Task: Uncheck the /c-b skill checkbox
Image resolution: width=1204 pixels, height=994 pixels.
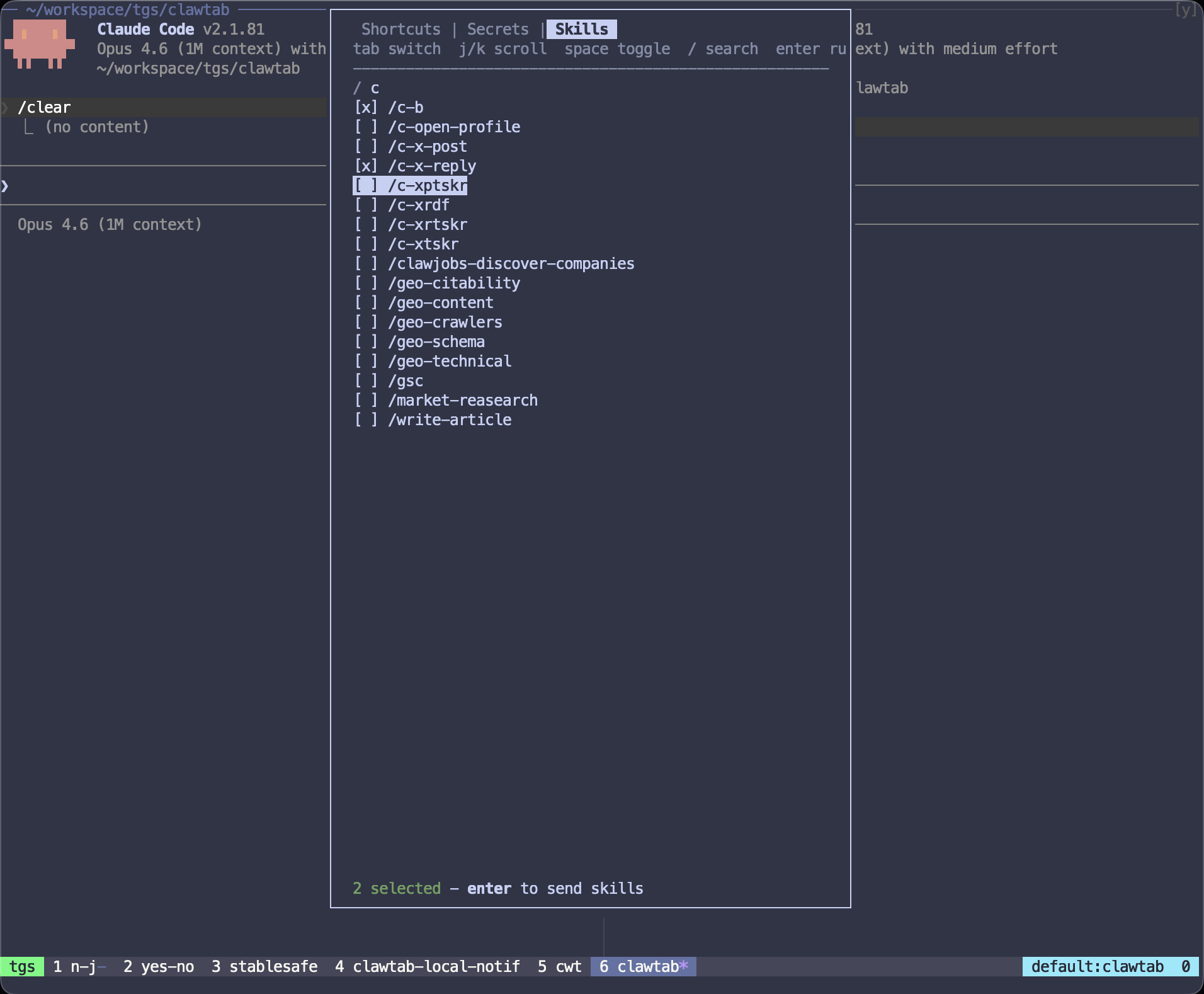Action: pyautogui.click(x=366, y=108)
